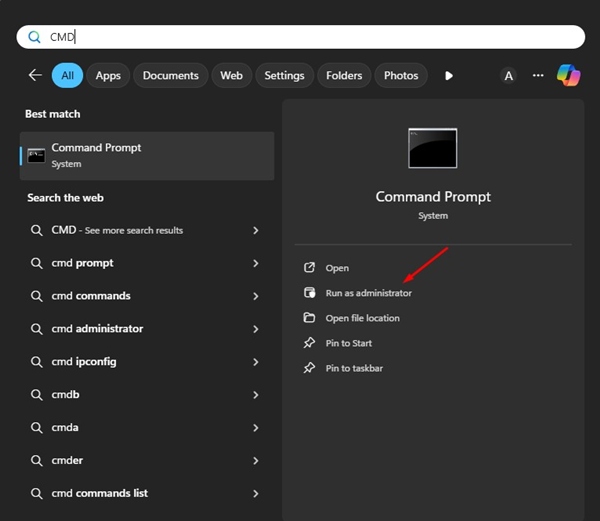Screen dimensions: 600x521
Task: Click into the CMD search input field
Action: pyautogui.click(x=300, y=37)
